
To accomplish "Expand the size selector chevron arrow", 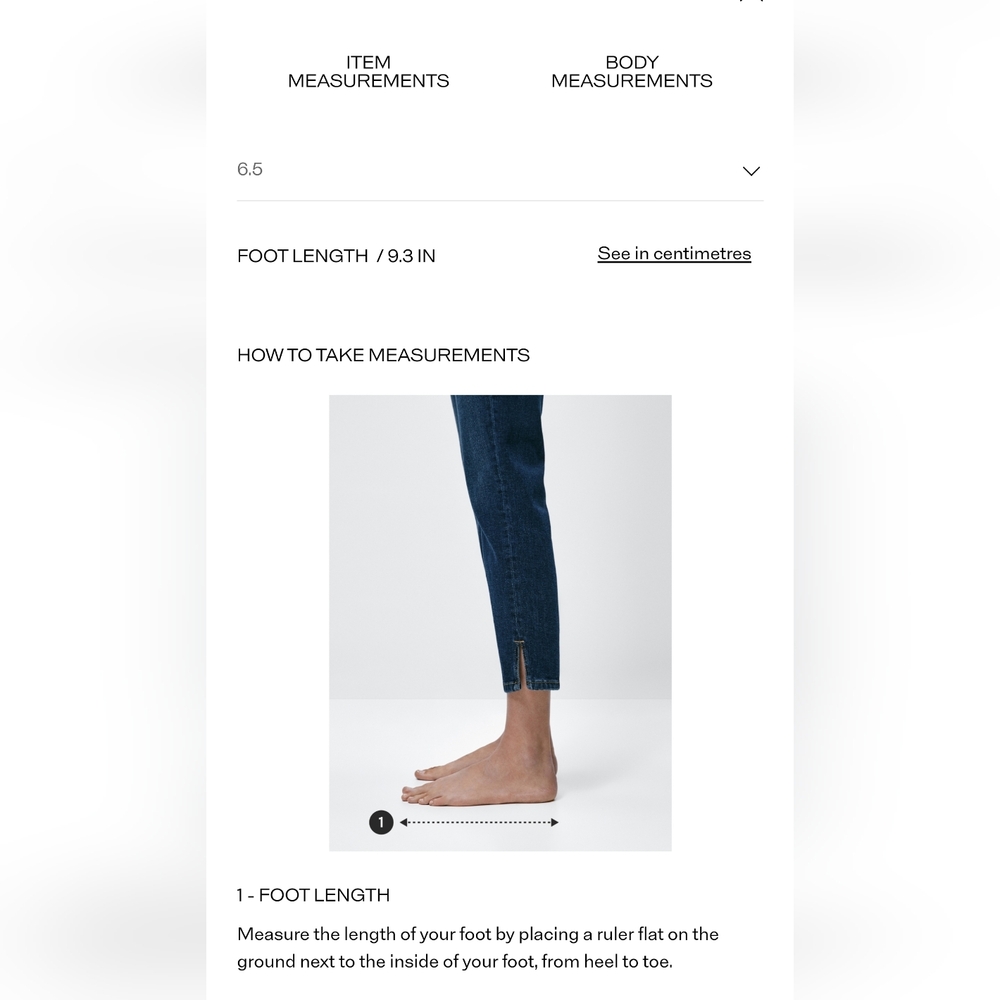I will click(751, 171).
